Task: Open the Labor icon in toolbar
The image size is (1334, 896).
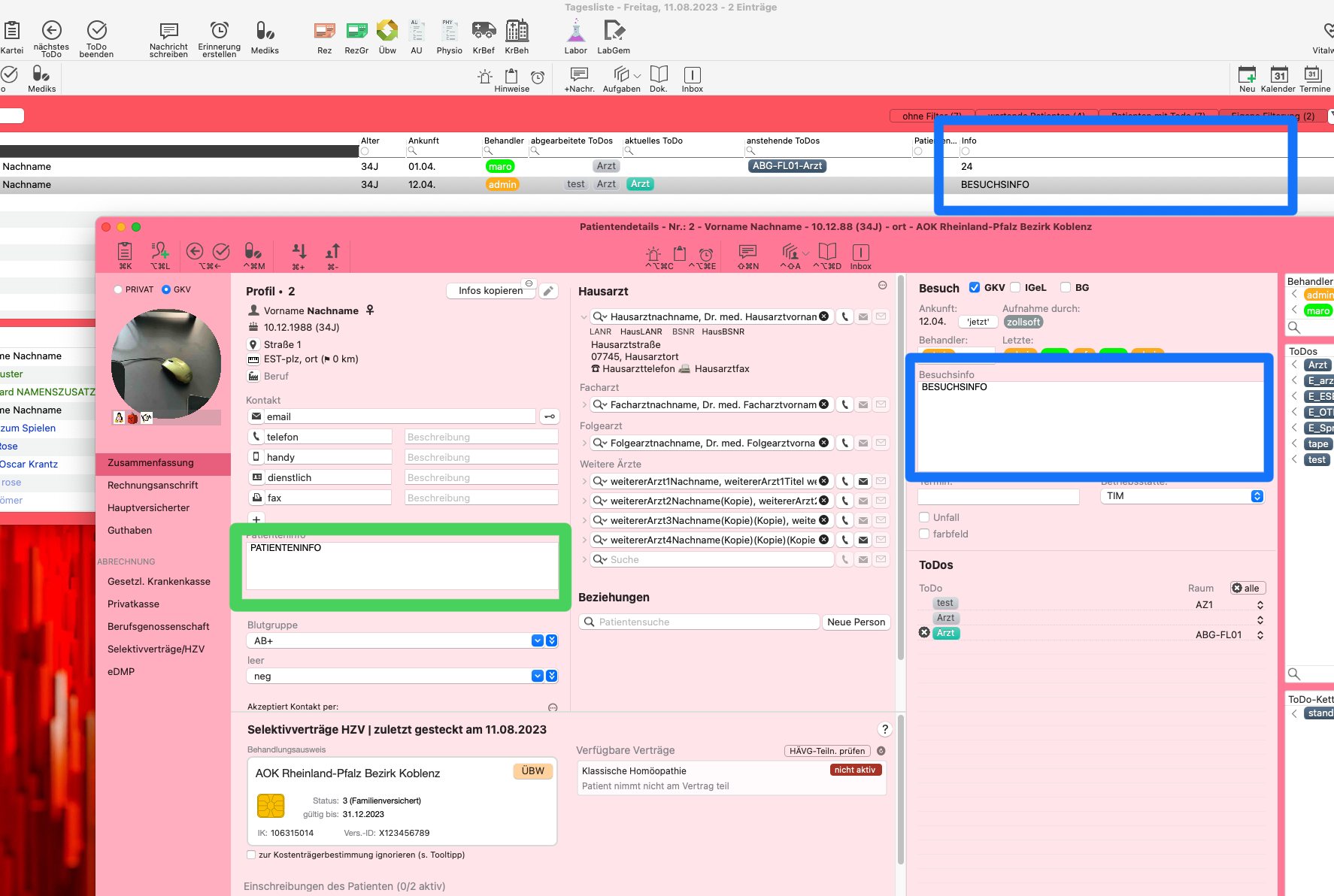Action: tap(576, 31)
